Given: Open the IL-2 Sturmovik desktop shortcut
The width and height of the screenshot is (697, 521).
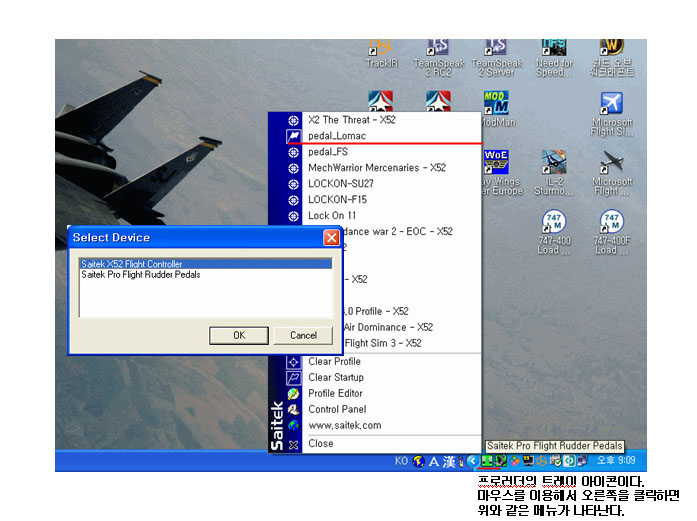Looking at the screenshot, I should 554,173.
